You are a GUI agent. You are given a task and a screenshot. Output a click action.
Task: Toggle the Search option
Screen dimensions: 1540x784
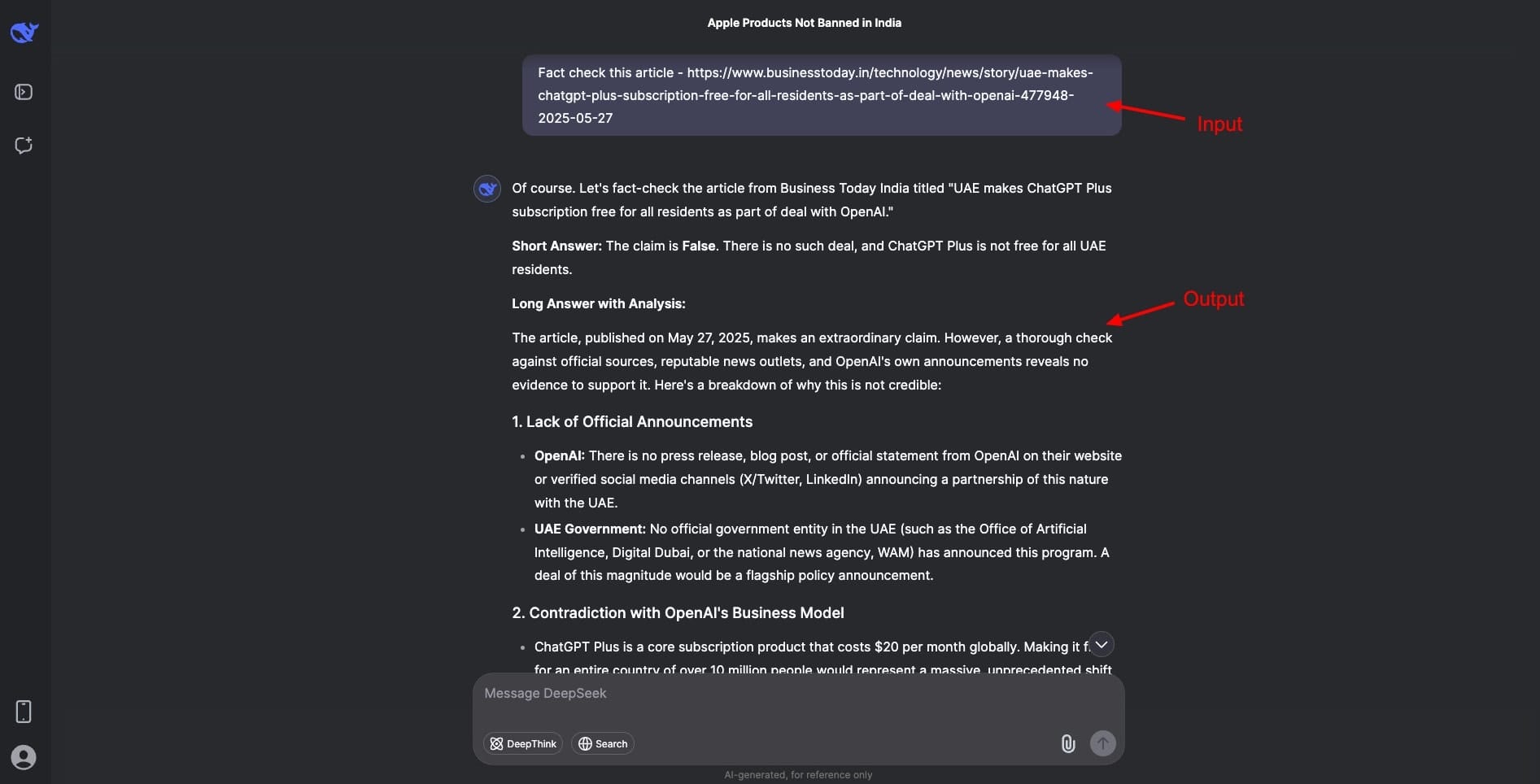603,743
